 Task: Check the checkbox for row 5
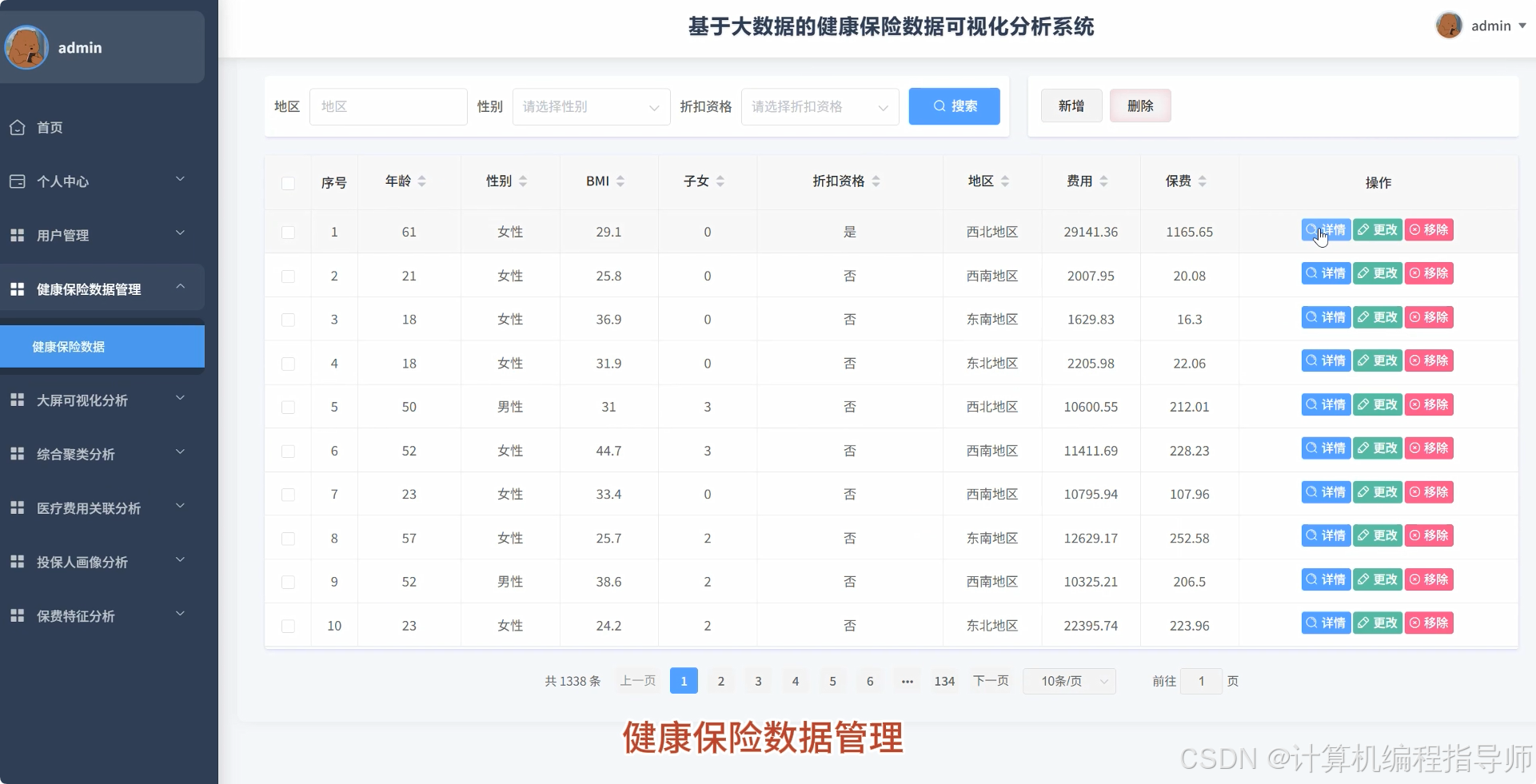pyautogui.click(x=289, y=408)
